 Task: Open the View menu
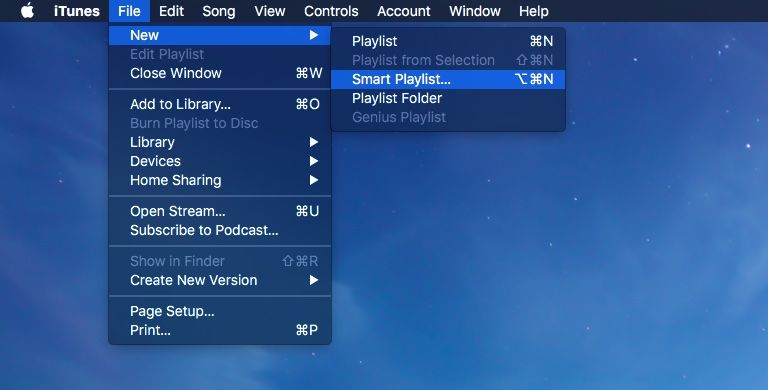[270, 11]
